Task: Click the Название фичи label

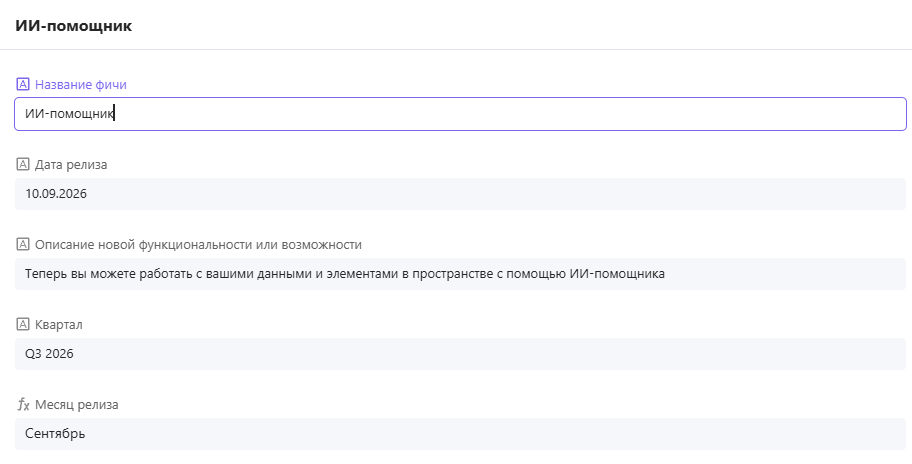Action: (81, 84)
